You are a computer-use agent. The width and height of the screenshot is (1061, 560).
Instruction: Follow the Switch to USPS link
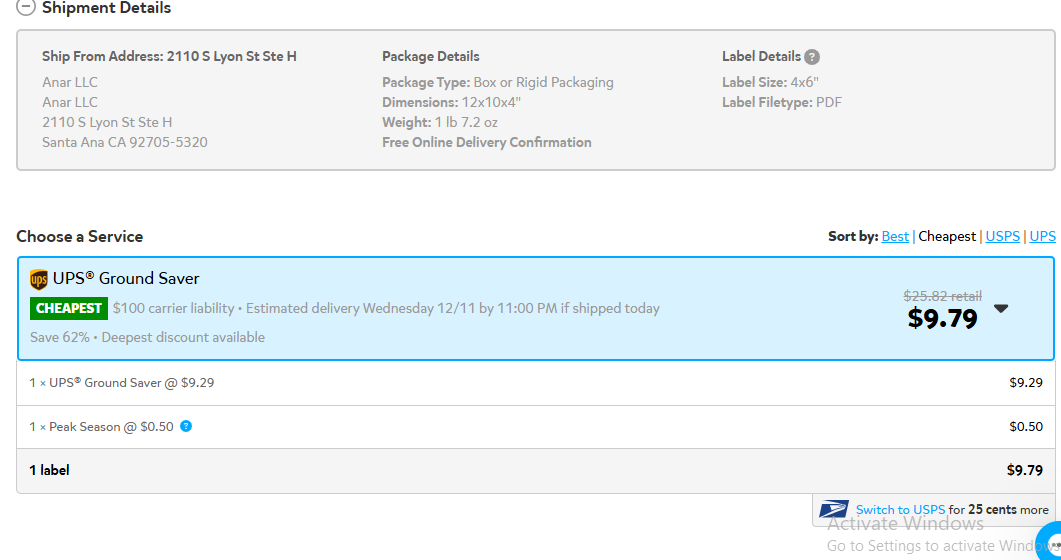coord(900,510)
